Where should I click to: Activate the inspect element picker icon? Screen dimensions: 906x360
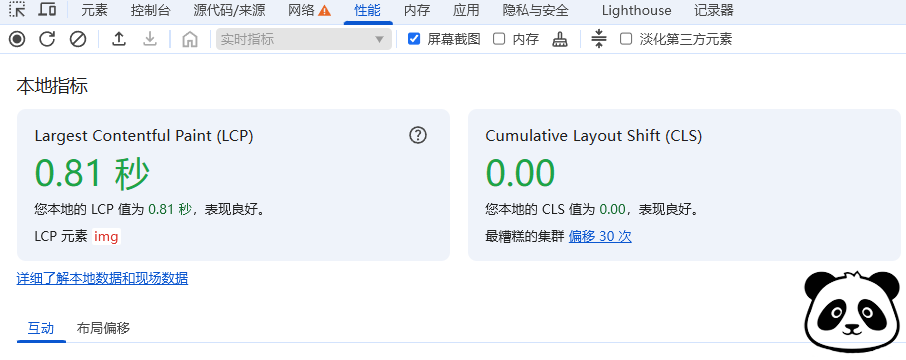[17, 9]
